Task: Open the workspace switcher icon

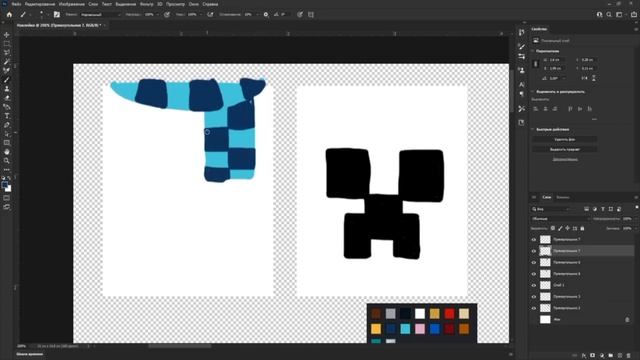Action: pyautogui.click(x=619, y=14)
